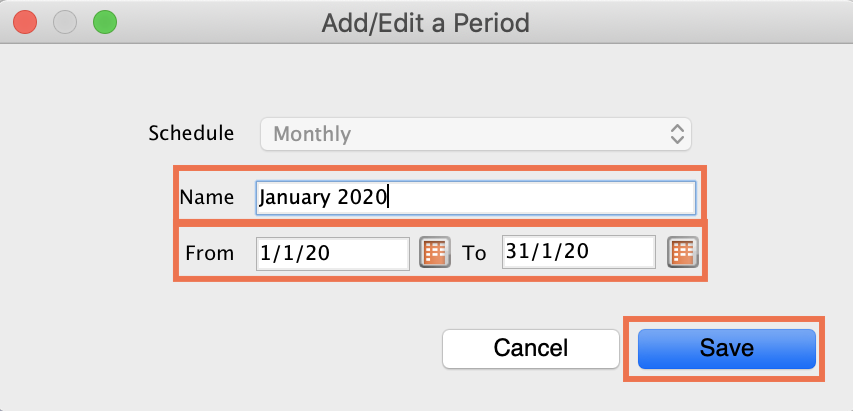Minimize the dialog using the gray button
The width and height of the screenshot is (853, 411).
64,20
